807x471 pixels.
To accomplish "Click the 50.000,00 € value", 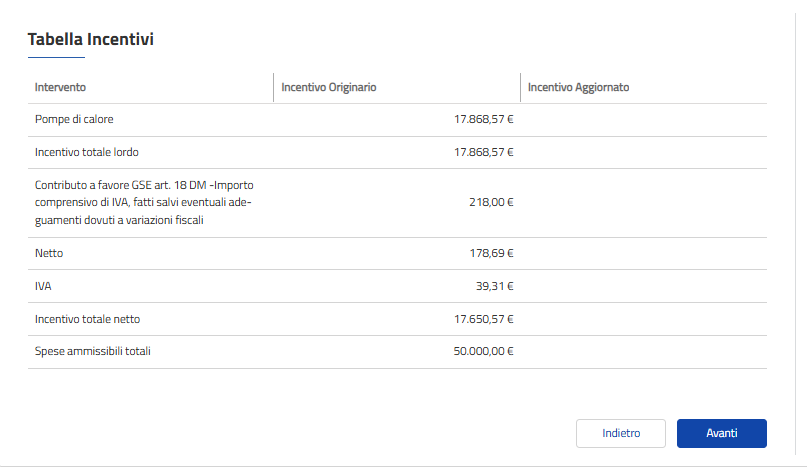I will pyautogui.click(x=484, y=351).
